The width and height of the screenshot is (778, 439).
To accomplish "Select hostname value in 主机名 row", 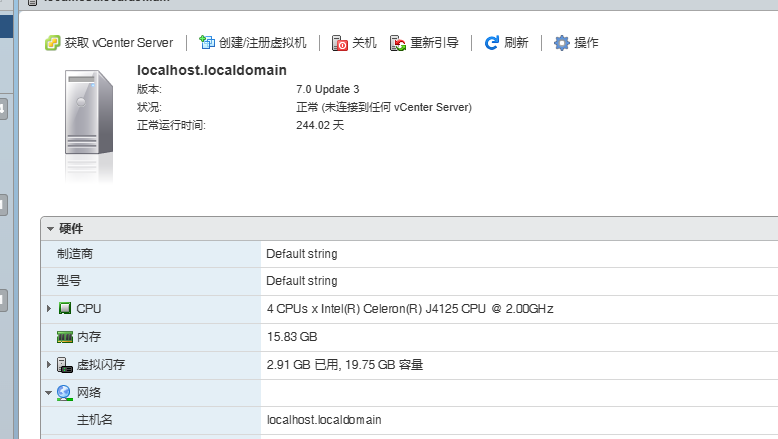I will pos(324,420).
